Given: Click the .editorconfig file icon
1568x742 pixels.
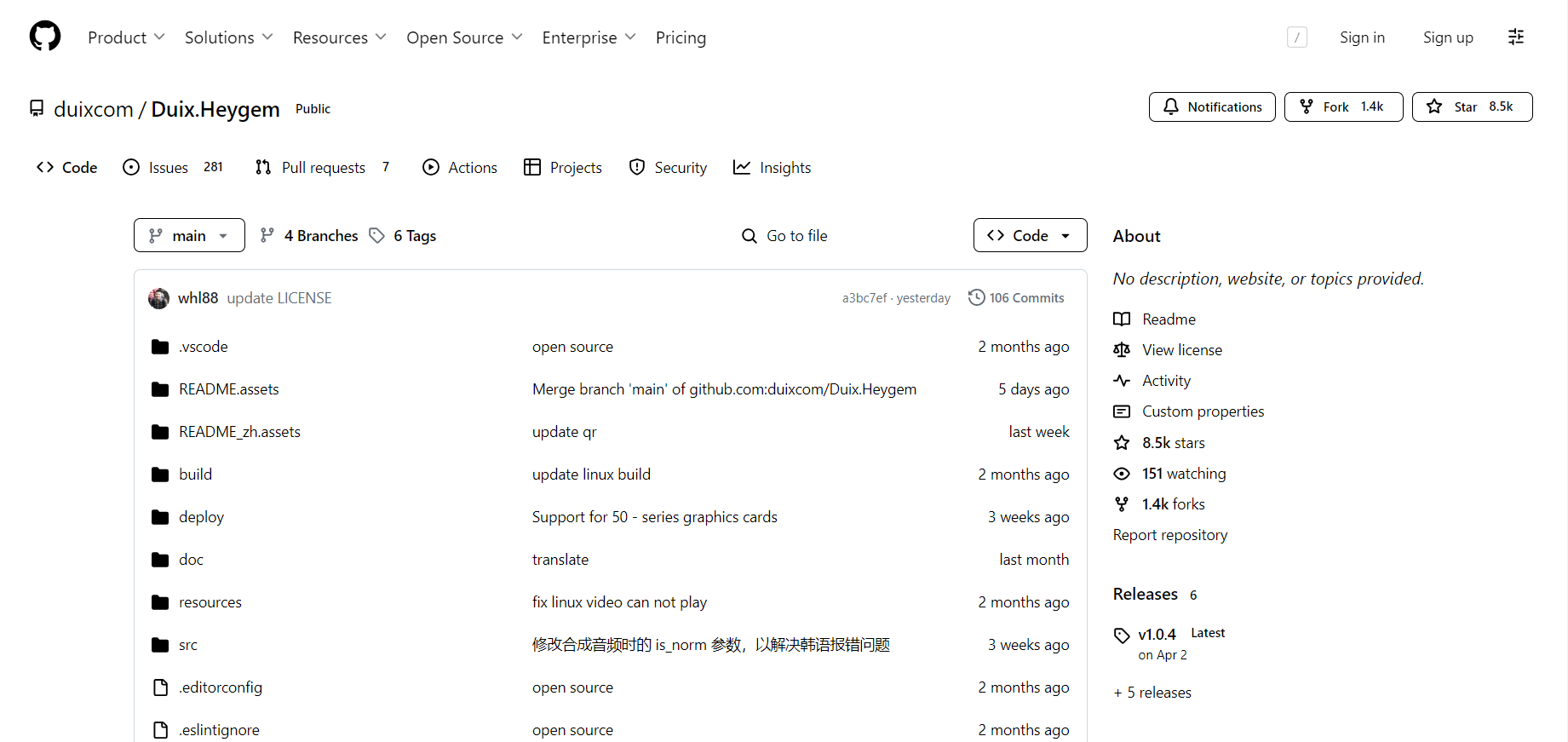Looking at the screenshot, I should pyautogui.click(x=160, y=687).
